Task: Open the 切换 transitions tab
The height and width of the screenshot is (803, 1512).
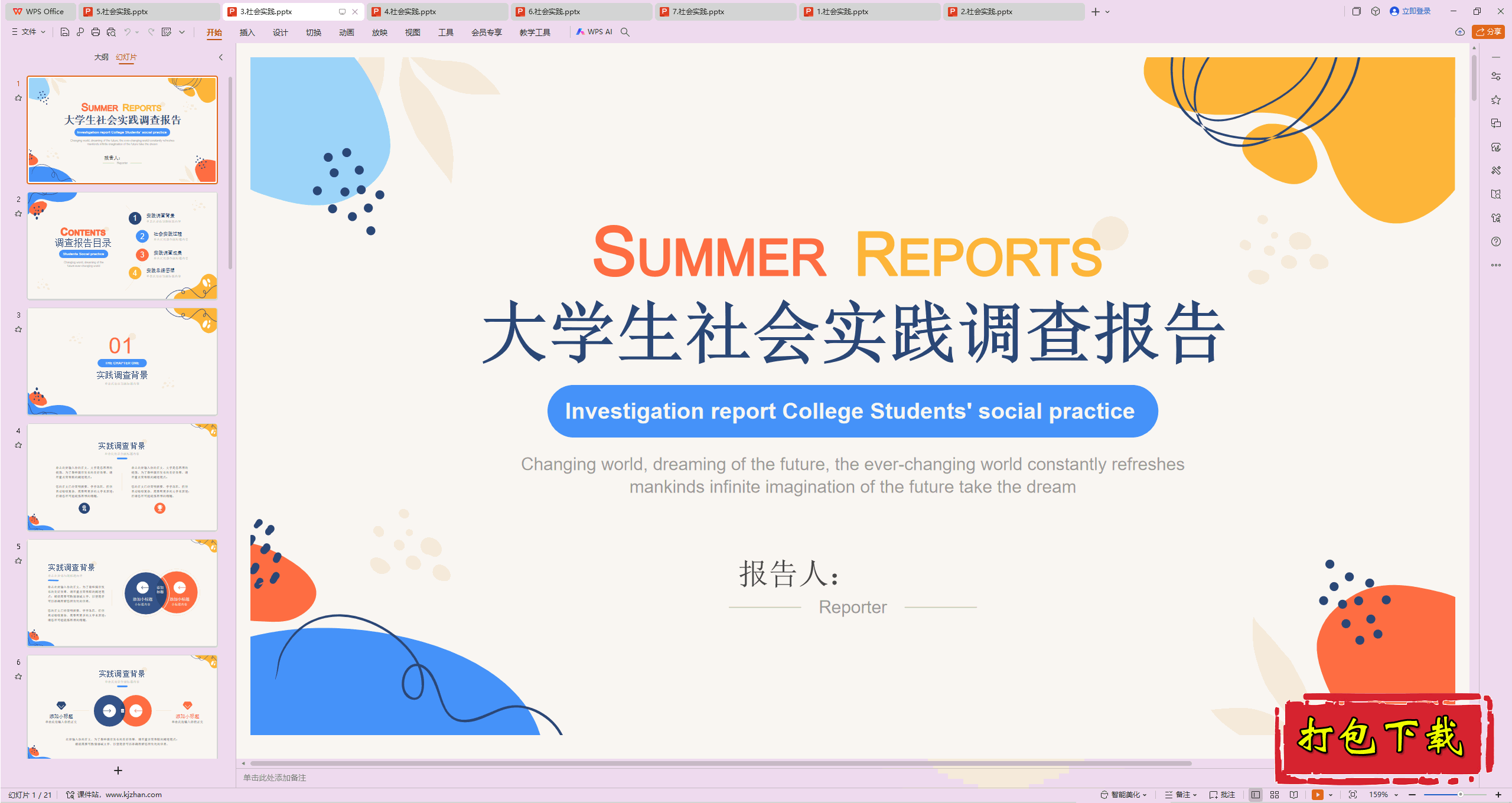Action: [x=314, y=32]
